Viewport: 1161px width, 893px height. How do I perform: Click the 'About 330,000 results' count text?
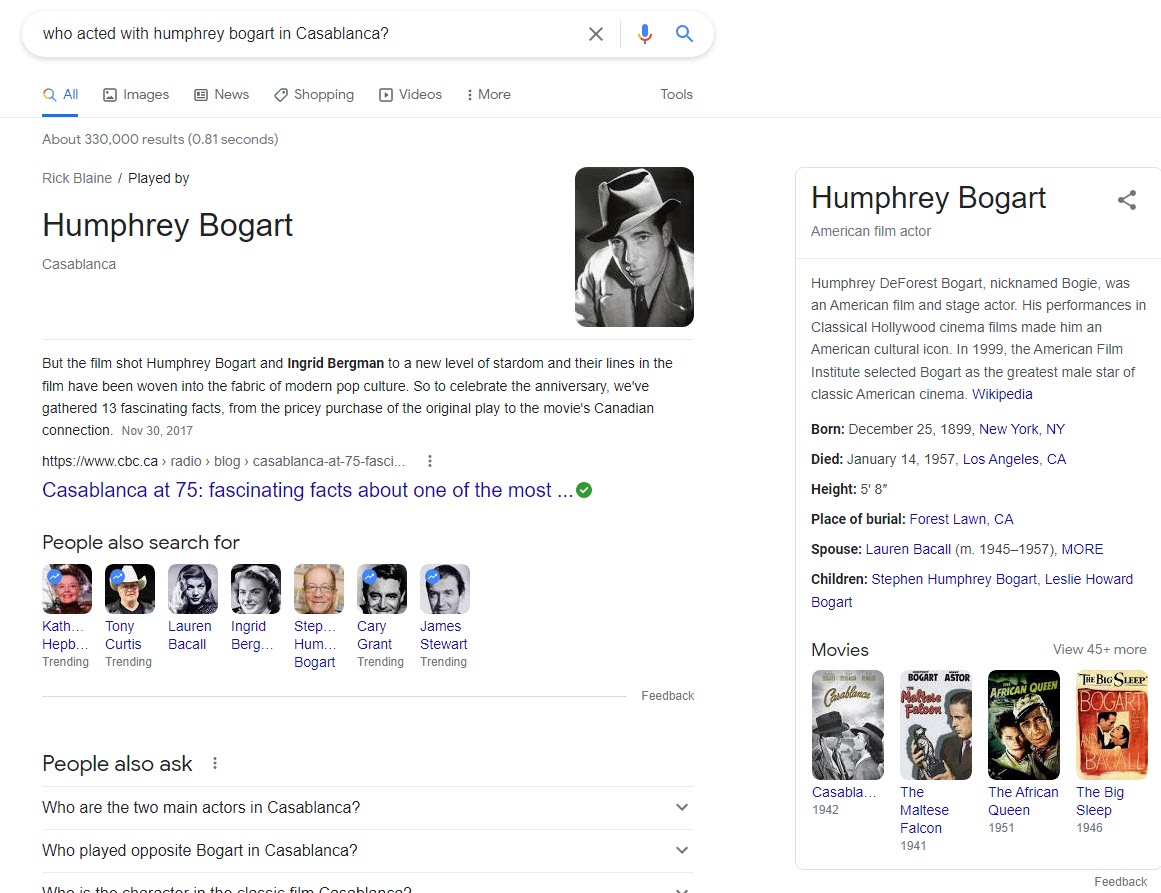(x=113, y=139)
